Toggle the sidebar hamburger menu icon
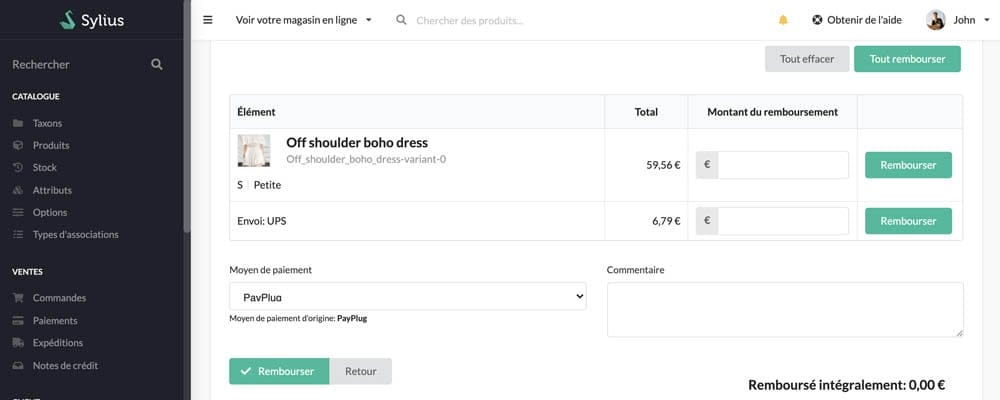 (208, 20)
